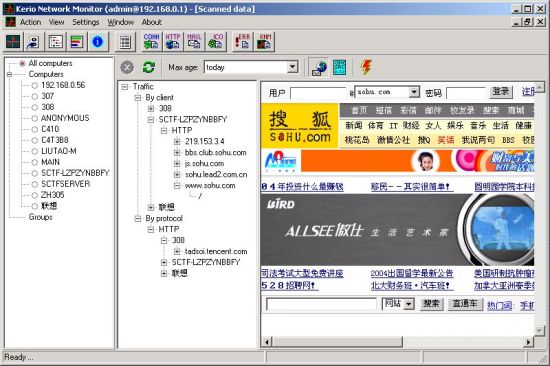Click the ICQ toolbar icon
The image size is (550, 366).
tap(215, 42)
